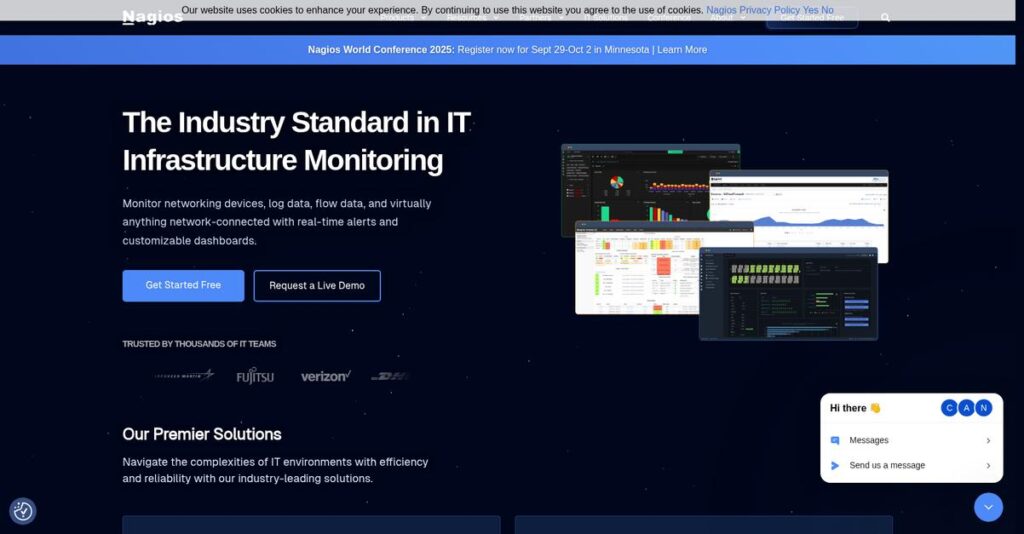Click the Navigate the complexities description text
1024x534 pixels.
point(275,470)
